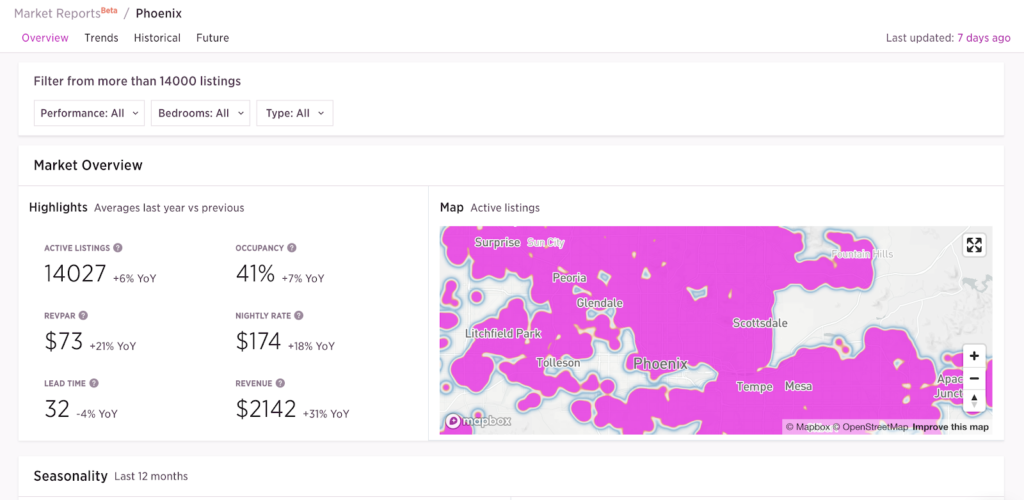Click the -4% YoY lead time change
This screenshot has height=500, width=1024.
click(x=97, y=414)
